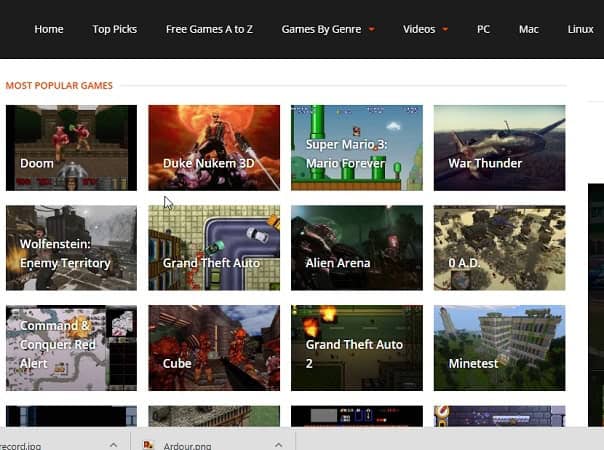The height and width of the screenshot is (450, 604).
Task: Open the Videos menu
Action: (x=419, y=29)
